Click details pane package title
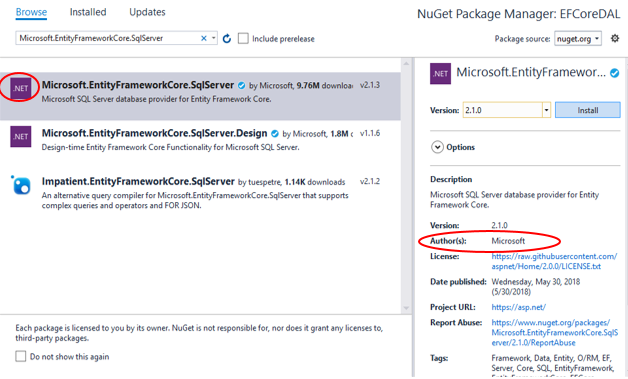 pyautogui.click(x=531, y=73)
